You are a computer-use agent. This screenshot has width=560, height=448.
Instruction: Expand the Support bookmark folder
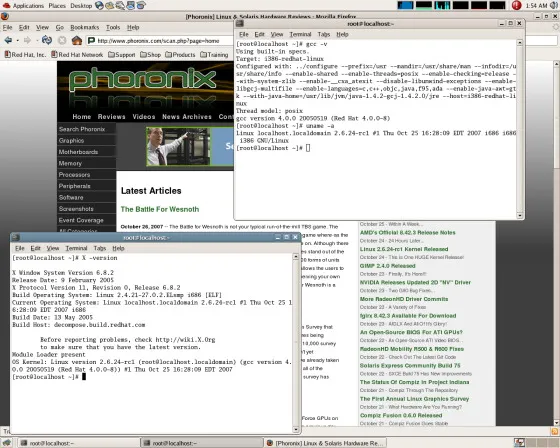(122, 55)
